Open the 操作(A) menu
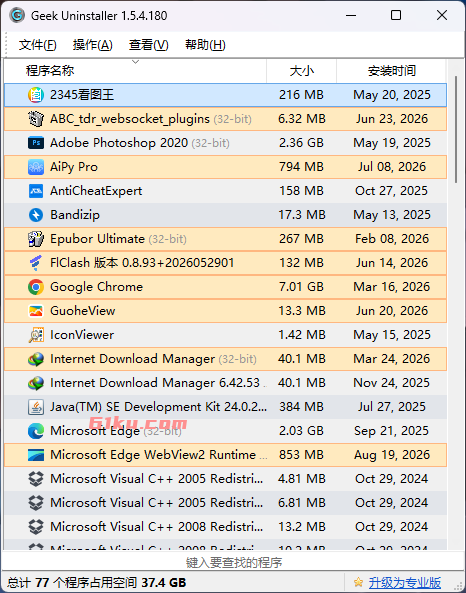Screen dimensions: 466x593 point(93,45)
